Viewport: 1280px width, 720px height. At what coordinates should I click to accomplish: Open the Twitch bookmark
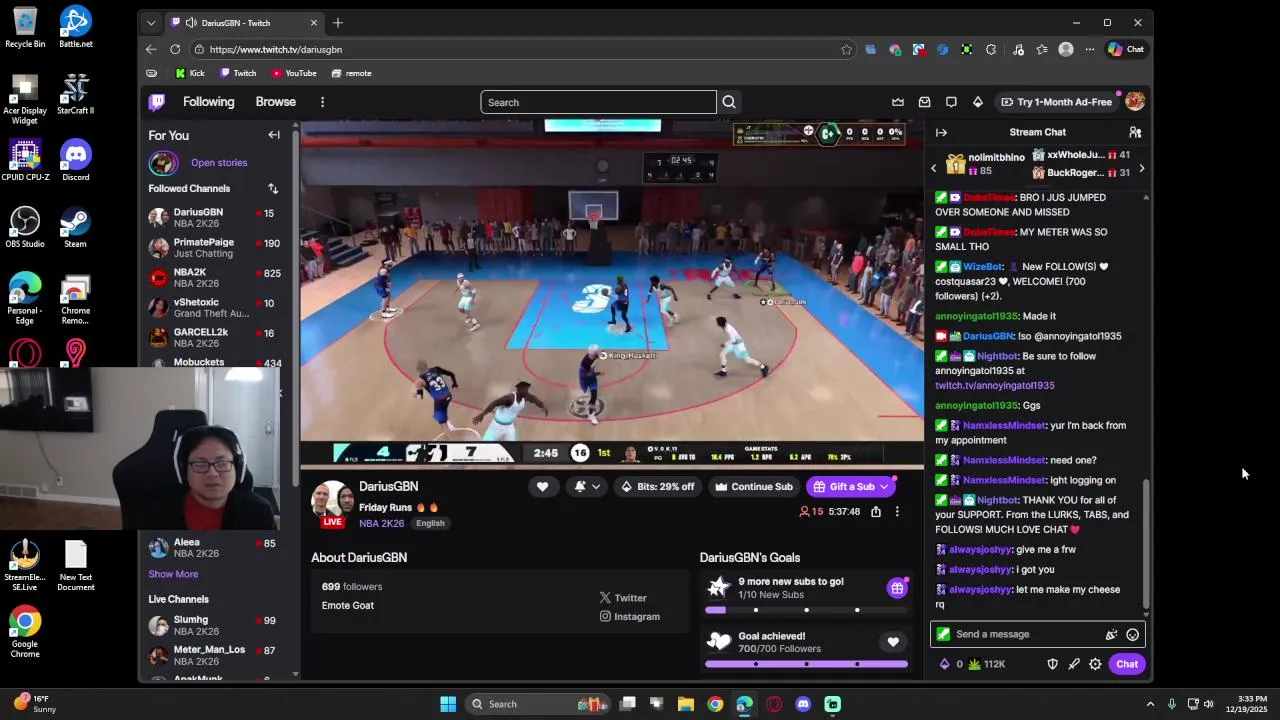[238, 73]
